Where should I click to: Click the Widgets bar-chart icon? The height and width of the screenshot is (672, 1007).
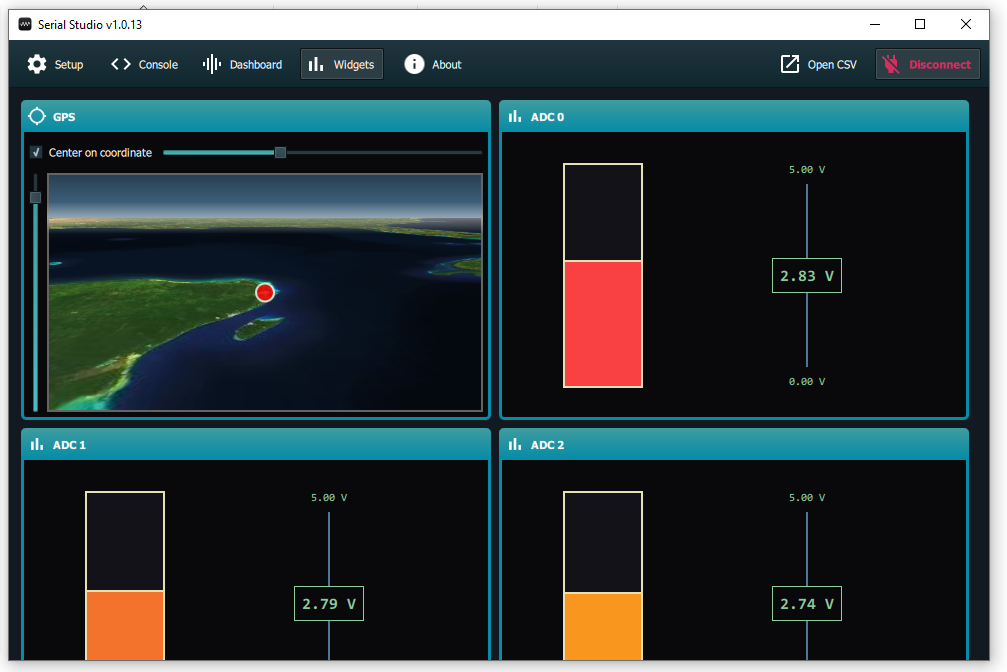[315, 63]
